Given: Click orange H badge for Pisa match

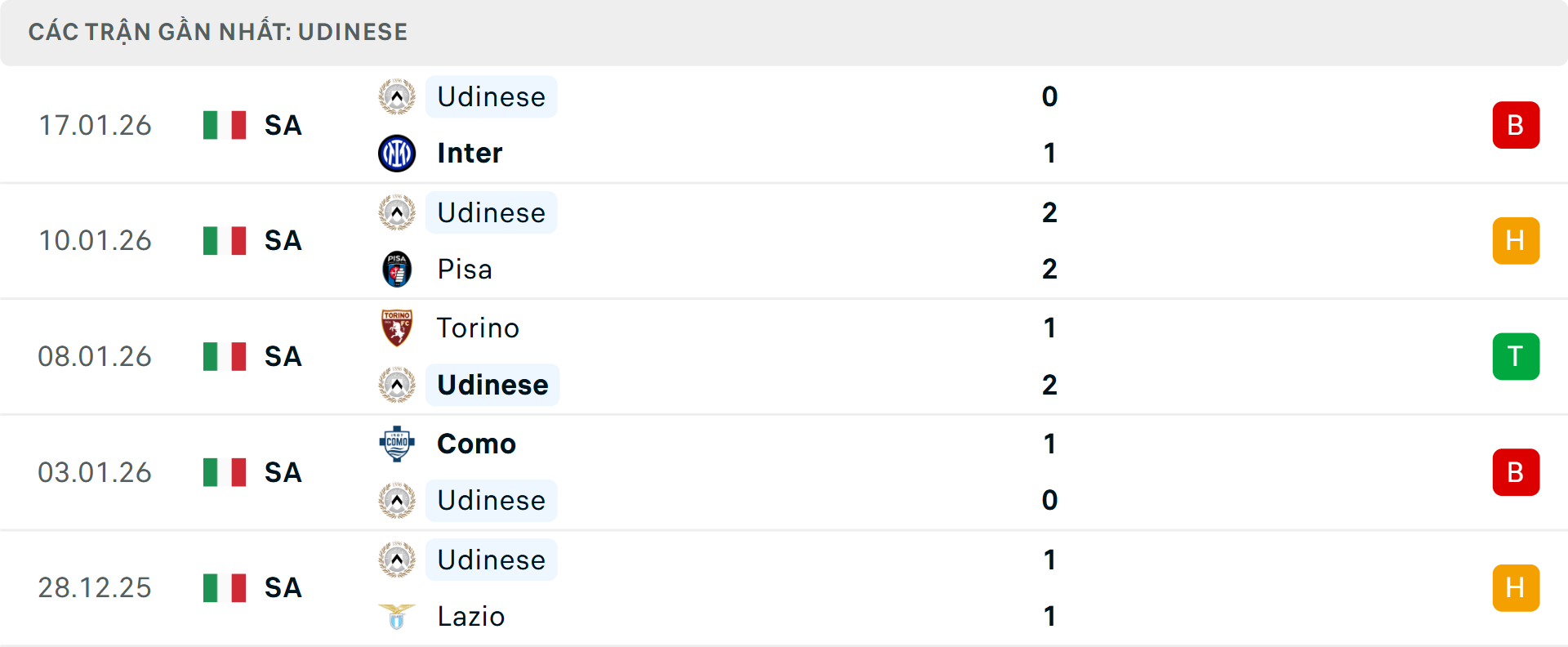Looking at the screenshot, I should point(1516,241).
